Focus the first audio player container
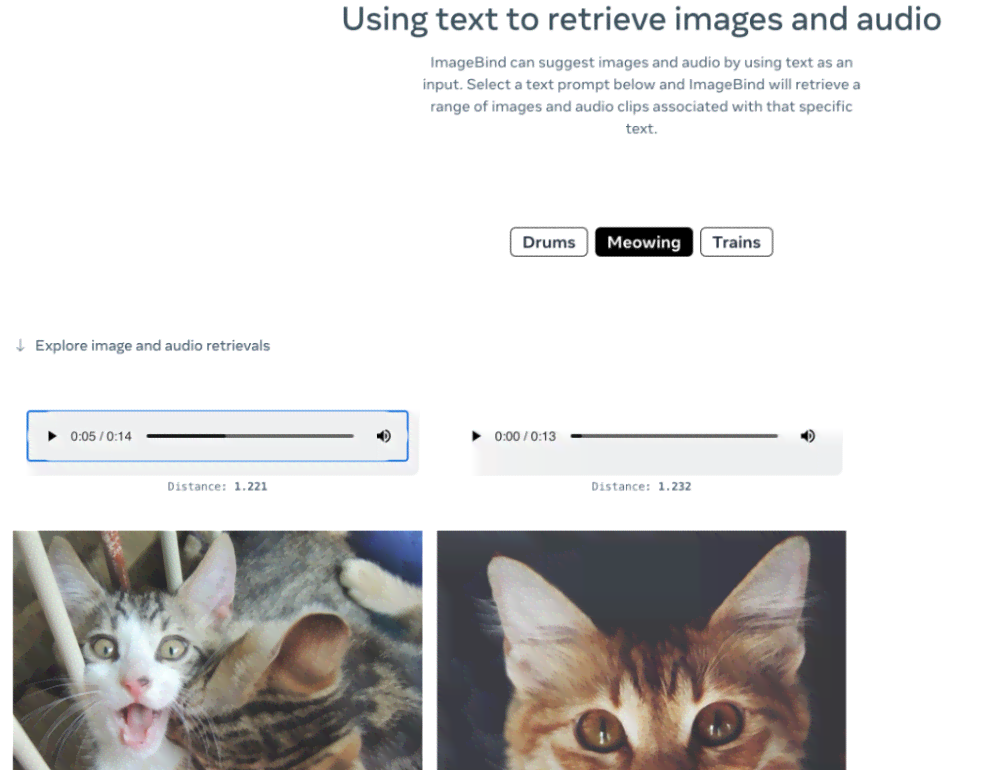This screenshot has width=1000, height=770. (217, 436)
